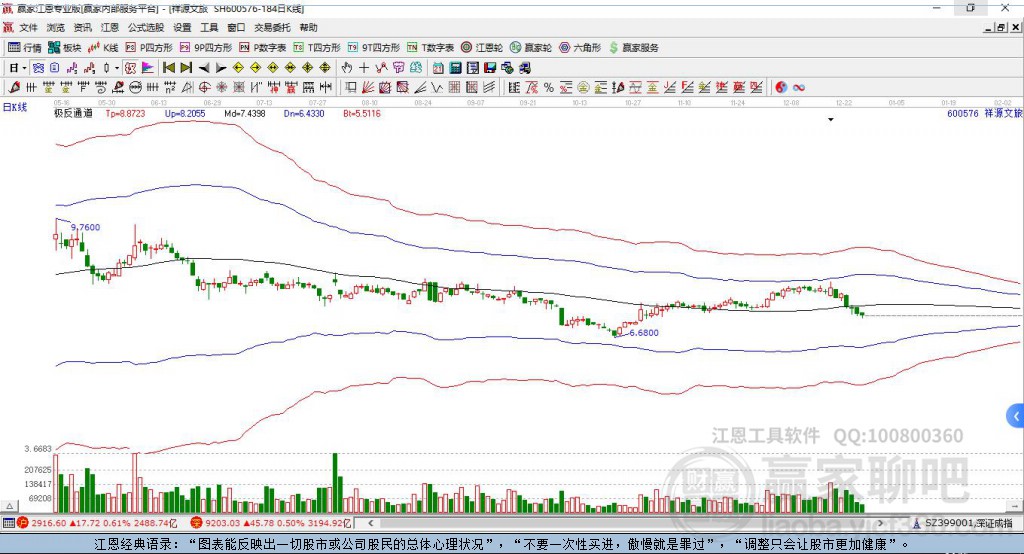Viewport: 1024px width, 554px height.
Task: Expand the 日 period dropdown
Action: (25, 68)
